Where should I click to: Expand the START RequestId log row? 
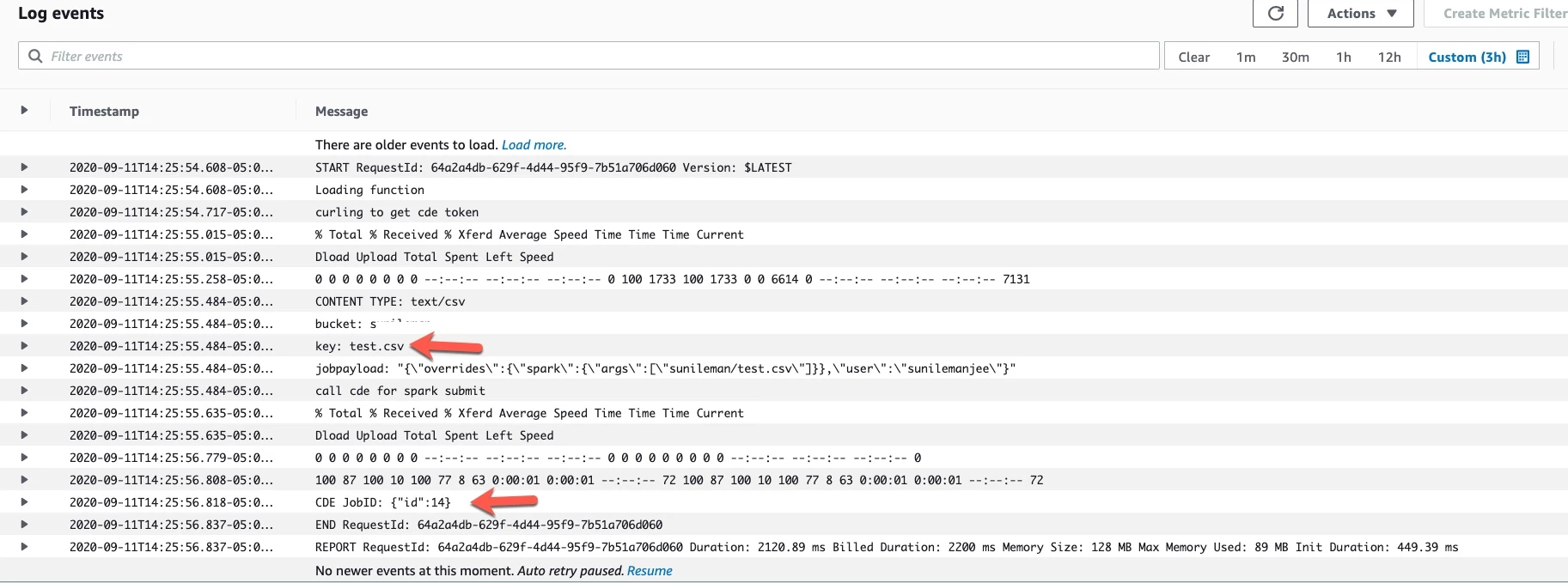click(24, 167)
